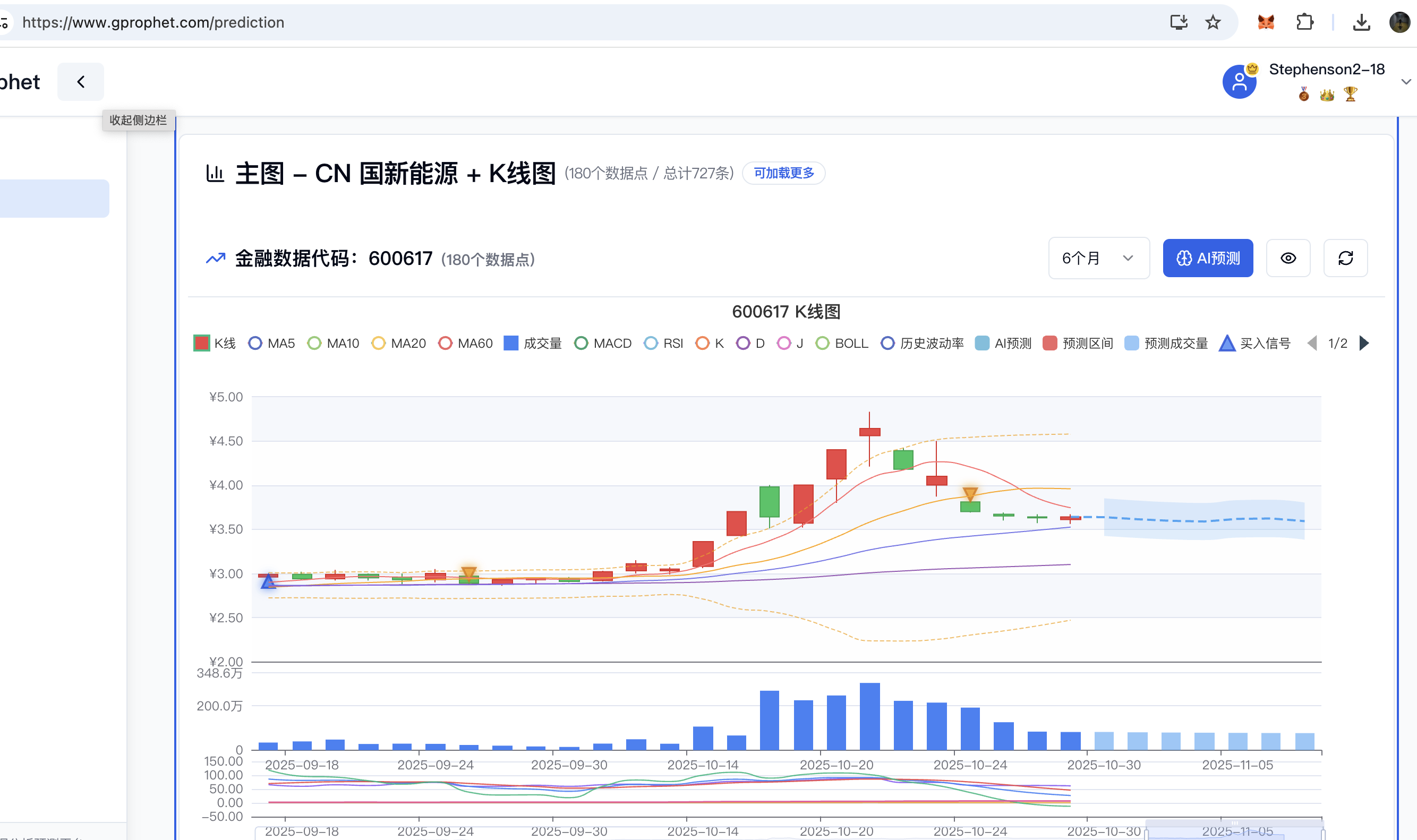
Task: Open the 6个月 time range dropdown
Action: point(1098,258)
